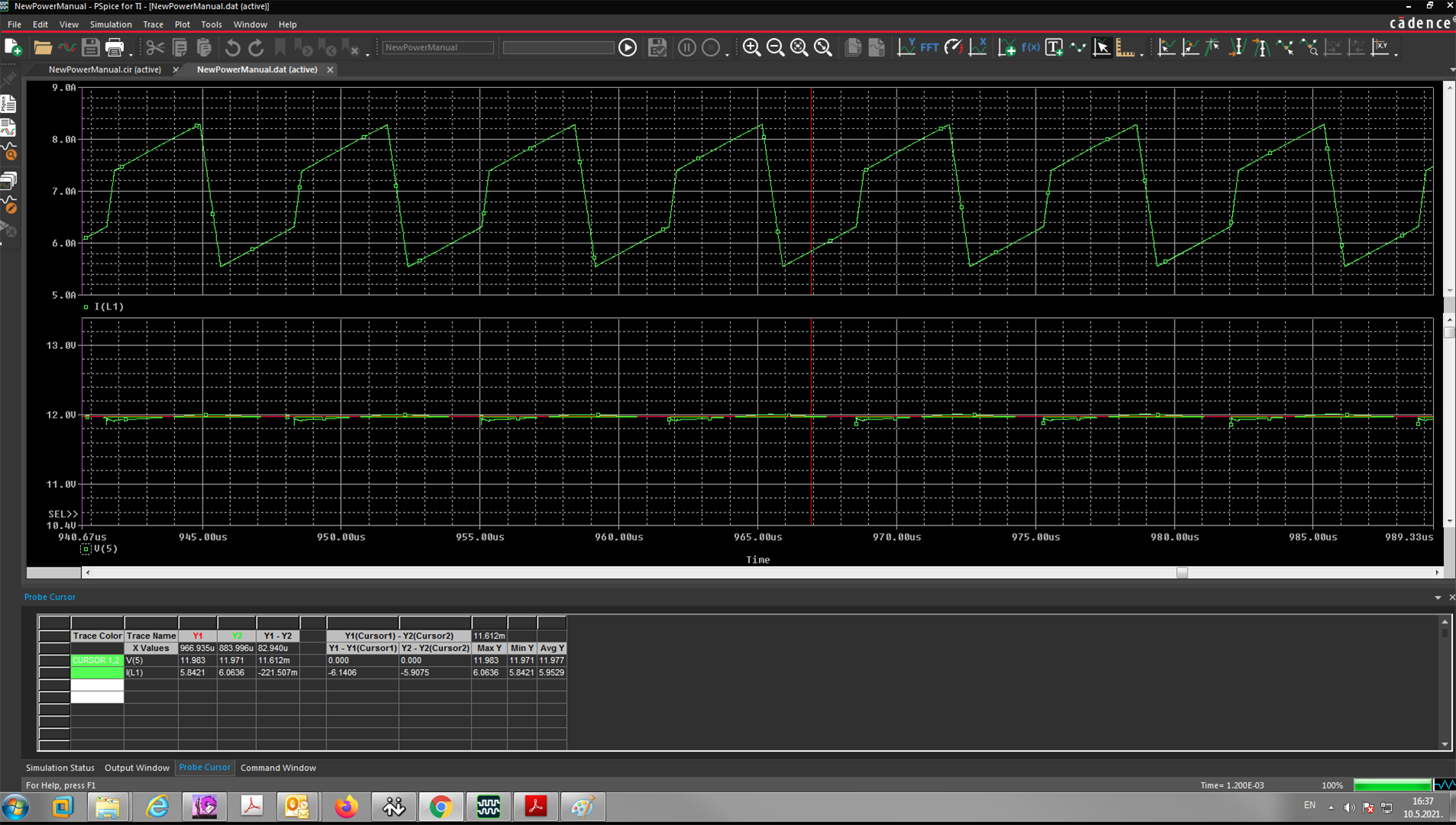1456x825 pixels.
Task: Move cursor to next slope
Action: pyautogui.click(x=1214, y=47)
